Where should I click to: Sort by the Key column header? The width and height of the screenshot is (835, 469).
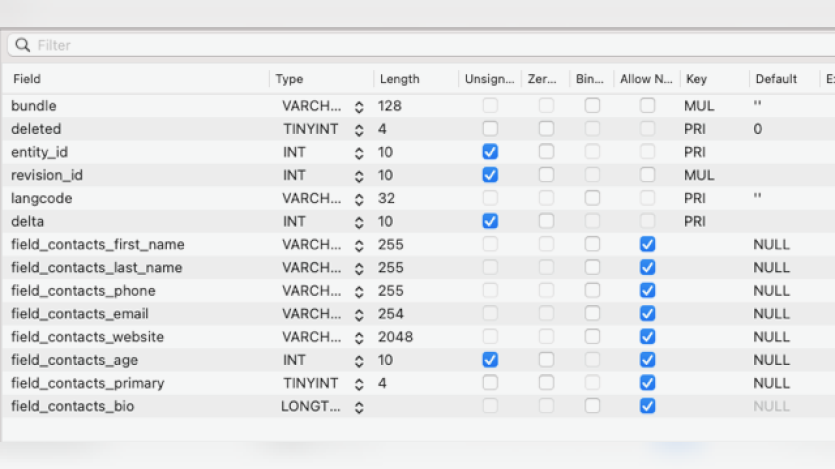click(x=696, y=79)
